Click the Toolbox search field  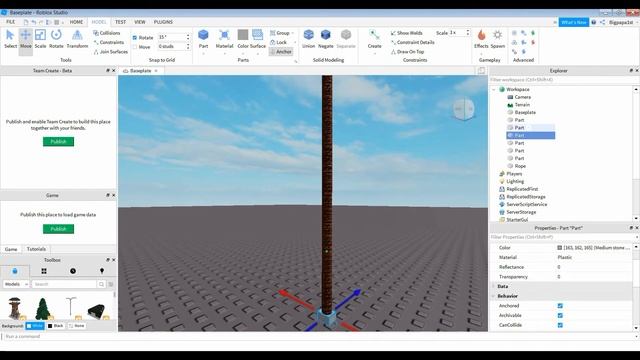click(x=64, y=284)
